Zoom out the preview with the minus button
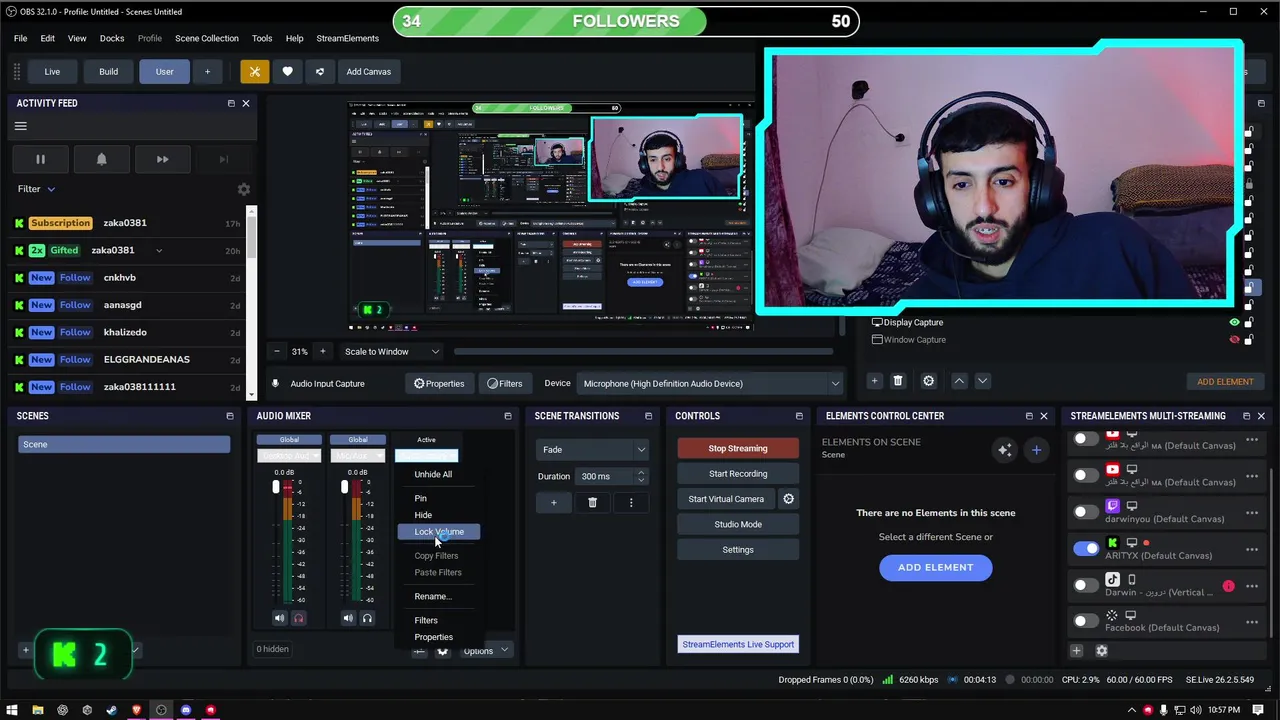 (x=277, y=352)
